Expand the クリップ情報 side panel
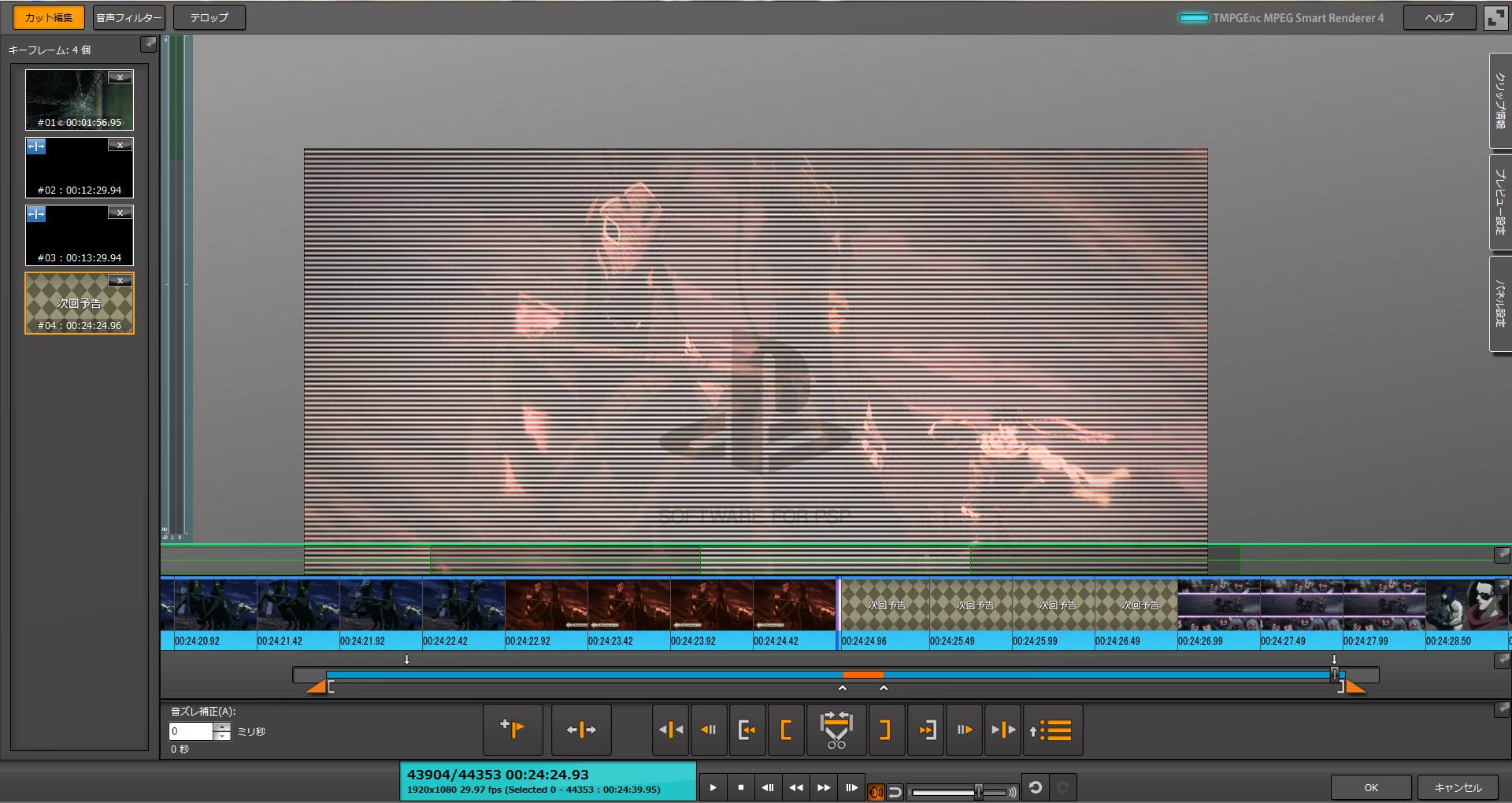The width and height of the screenshot is (1512, 803). tap(1500, 101)
